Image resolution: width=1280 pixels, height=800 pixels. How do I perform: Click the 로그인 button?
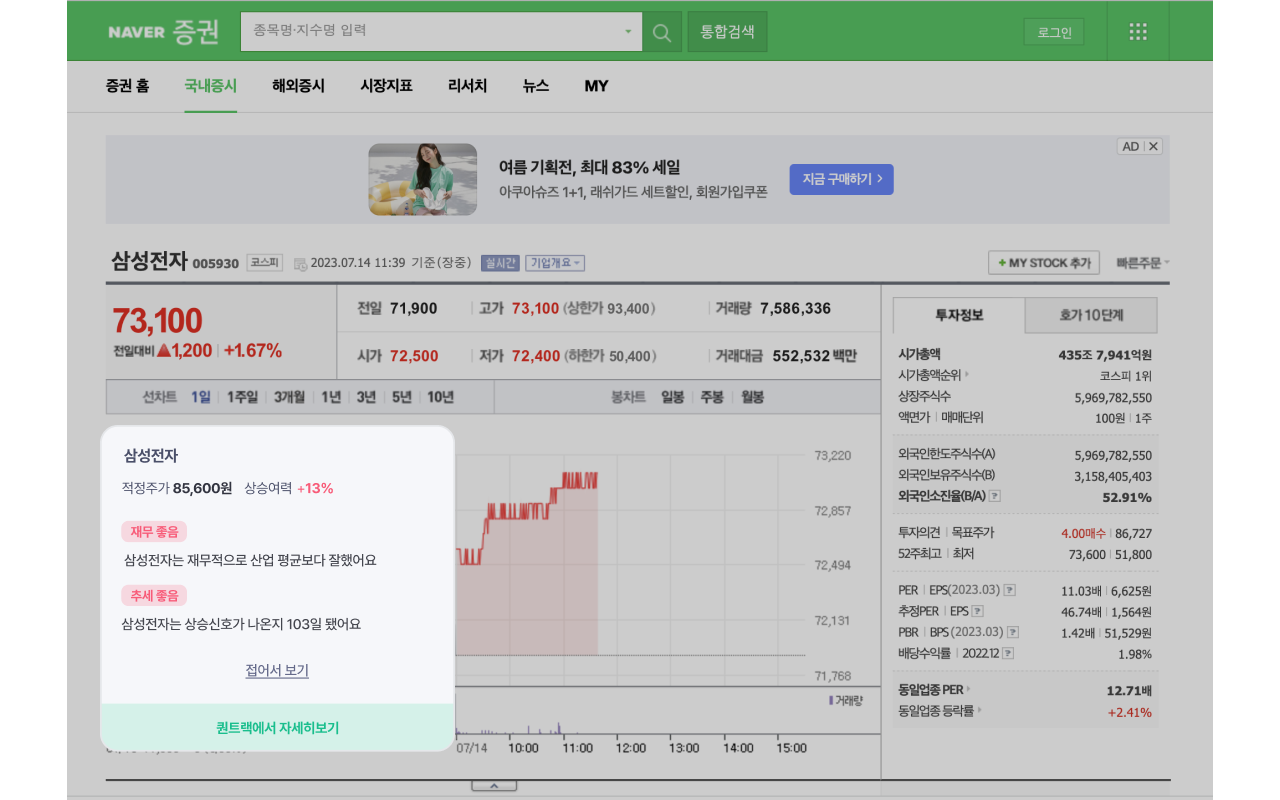coord(1054,32)
